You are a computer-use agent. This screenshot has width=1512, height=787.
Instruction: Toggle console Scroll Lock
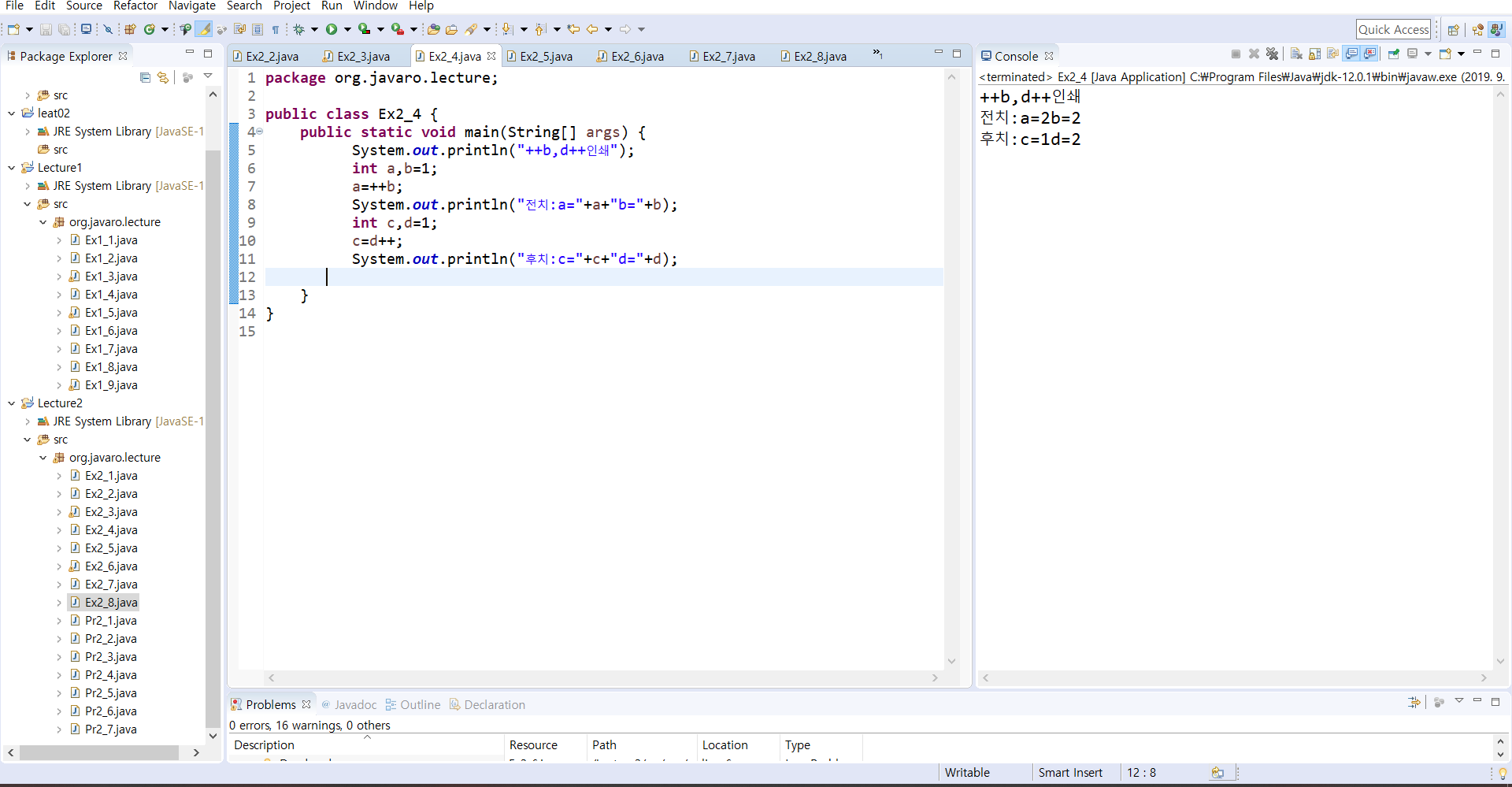pos(1314,54)
